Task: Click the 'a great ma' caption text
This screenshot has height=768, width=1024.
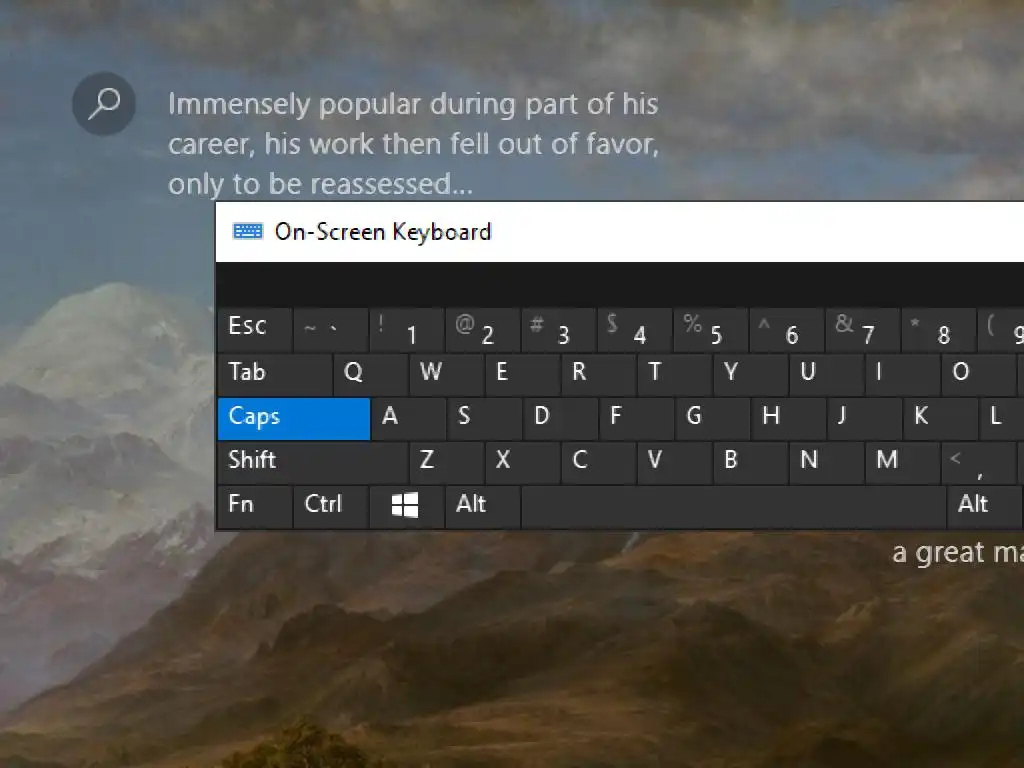Action: 958,552
